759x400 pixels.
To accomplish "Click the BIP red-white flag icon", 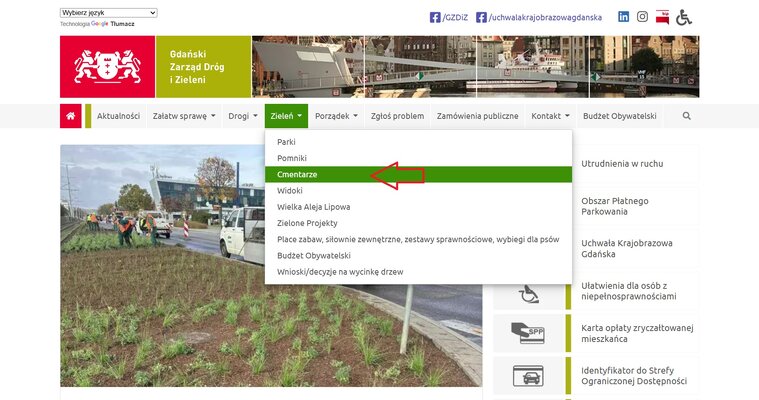I will pyautogui.click(x=662, y=17).
